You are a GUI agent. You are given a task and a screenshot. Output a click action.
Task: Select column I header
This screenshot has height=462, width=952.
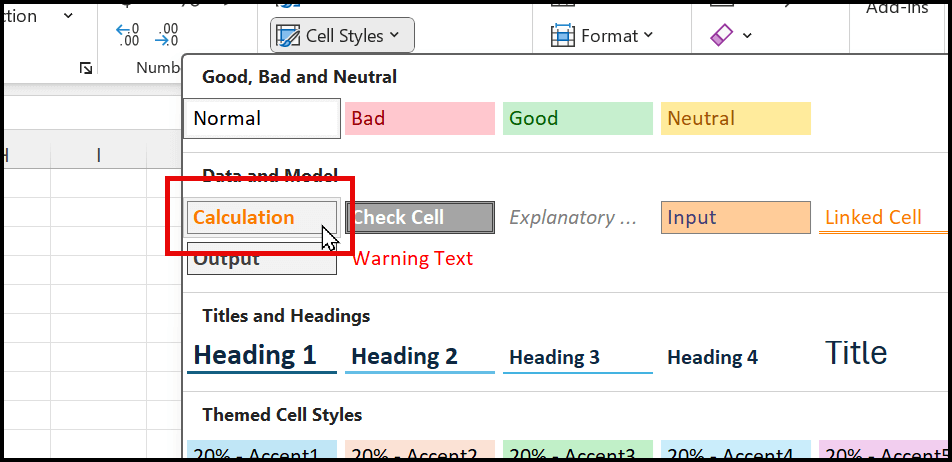tap(98, 154)
